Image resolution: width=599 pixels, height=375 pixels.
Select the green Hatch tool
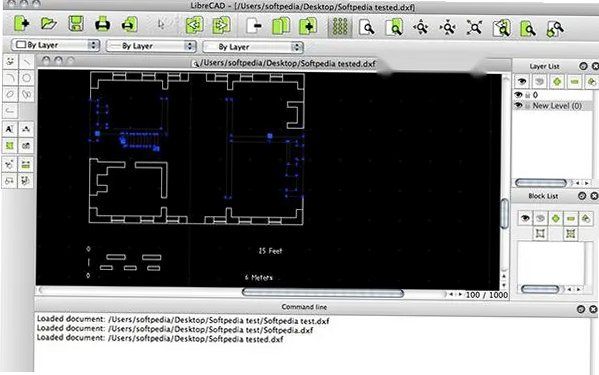[10, 145]
